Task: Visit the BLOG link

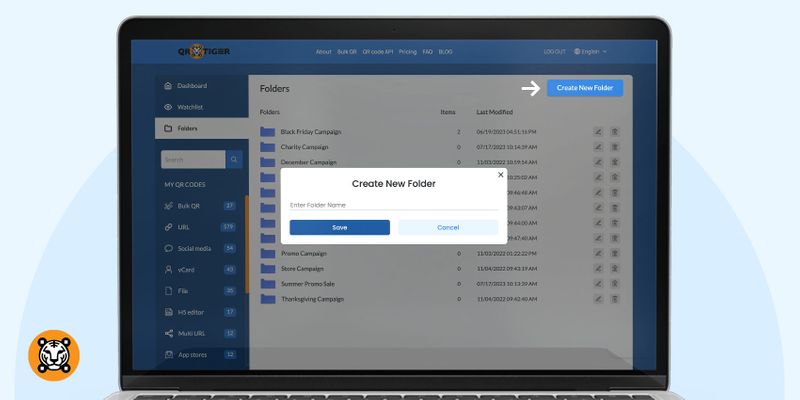Action: [445, 52]
